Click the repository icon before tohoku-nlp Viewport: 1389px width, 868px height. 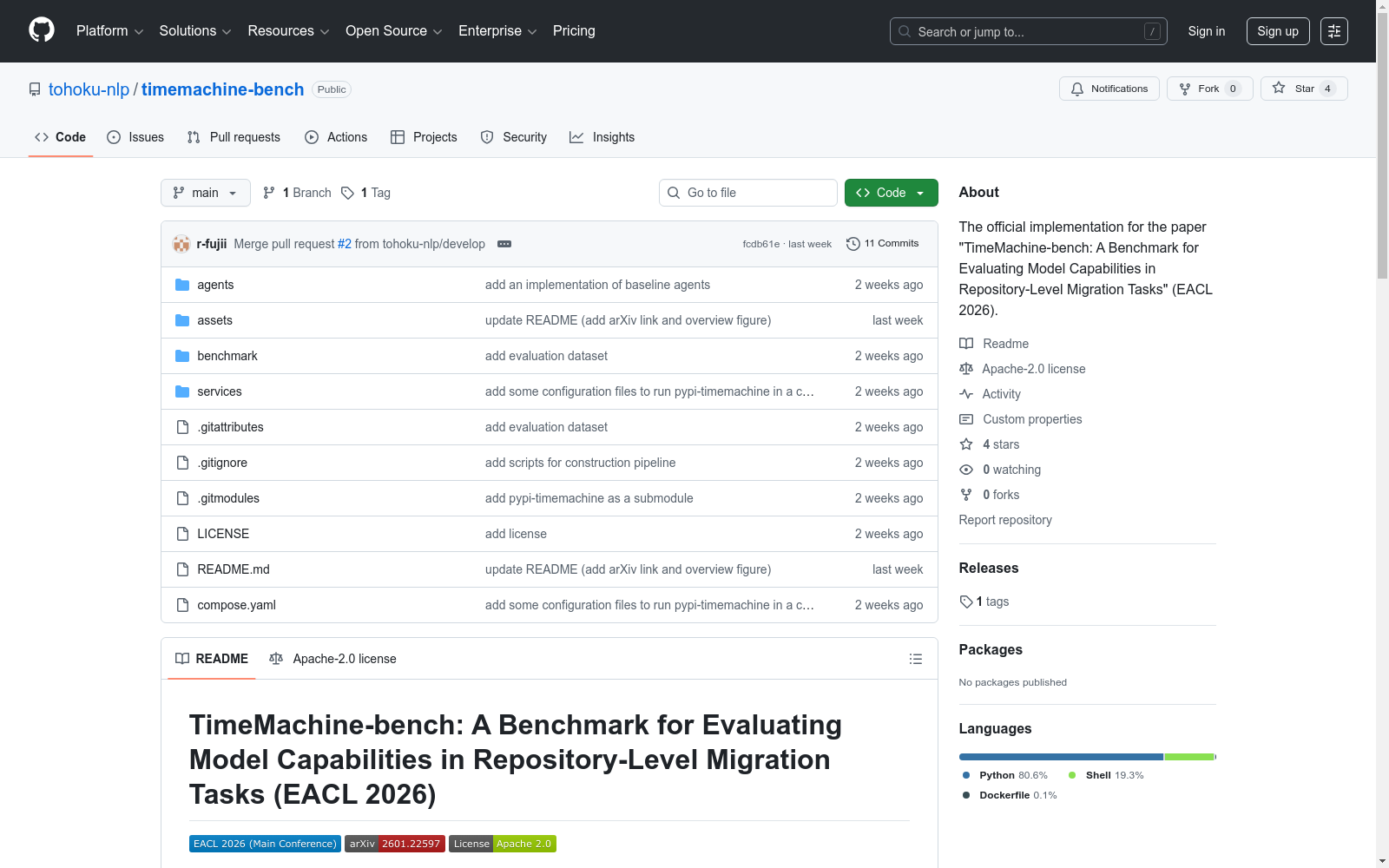pyautogui.click(x=35, y=89)
